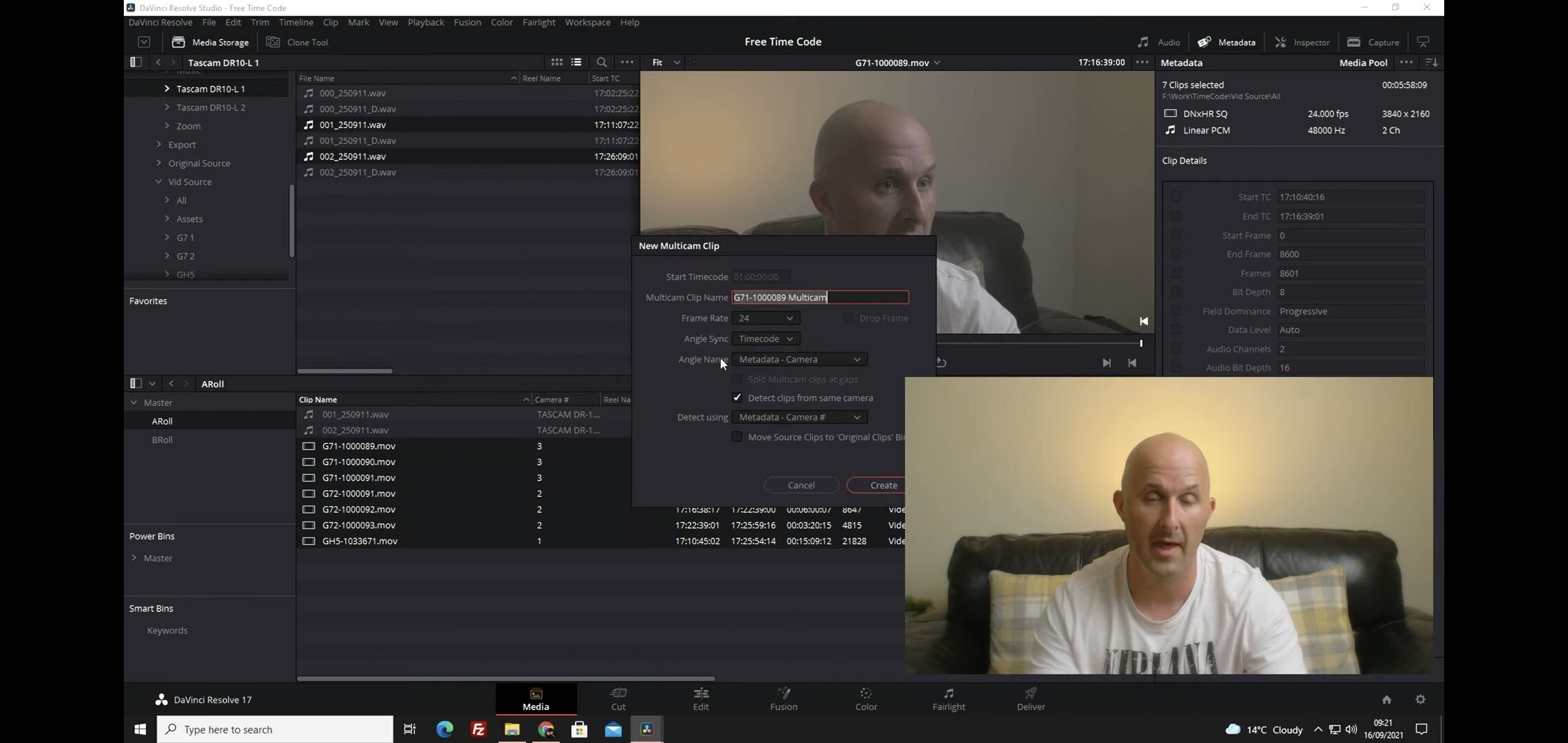Open media storage options ellipsis menu
The width and height of the screenshot is (1568, 743).
pos(627,62)
